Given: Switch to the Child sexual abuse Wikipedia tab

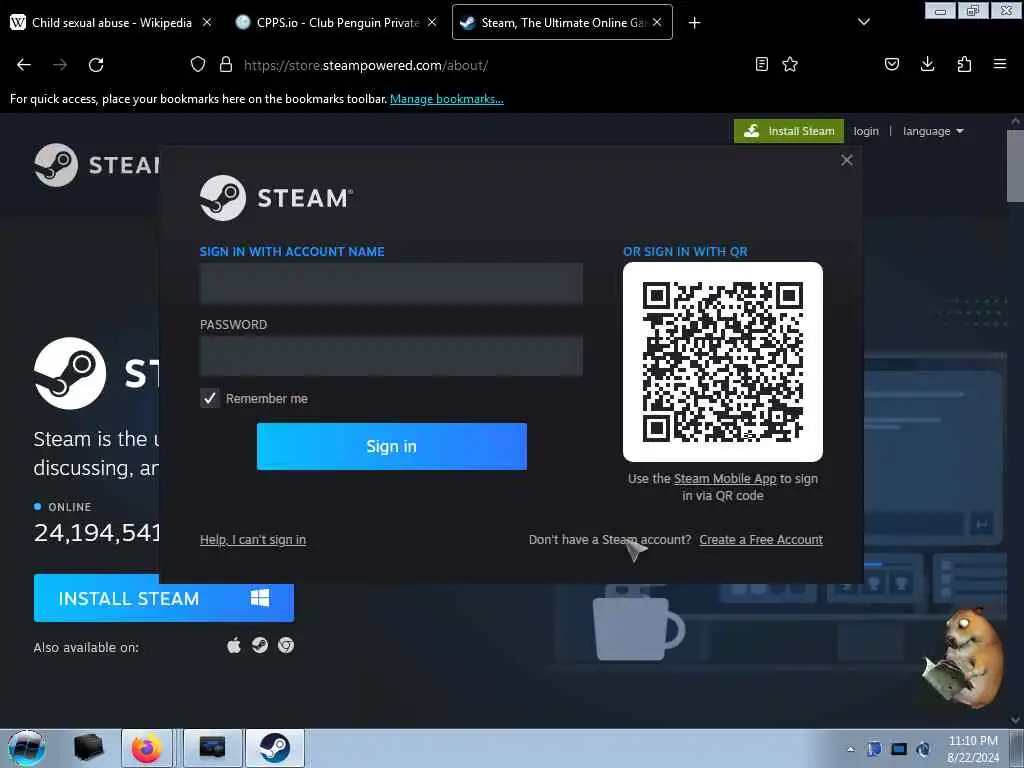Looking at the screenshot, I should (112, 22).
